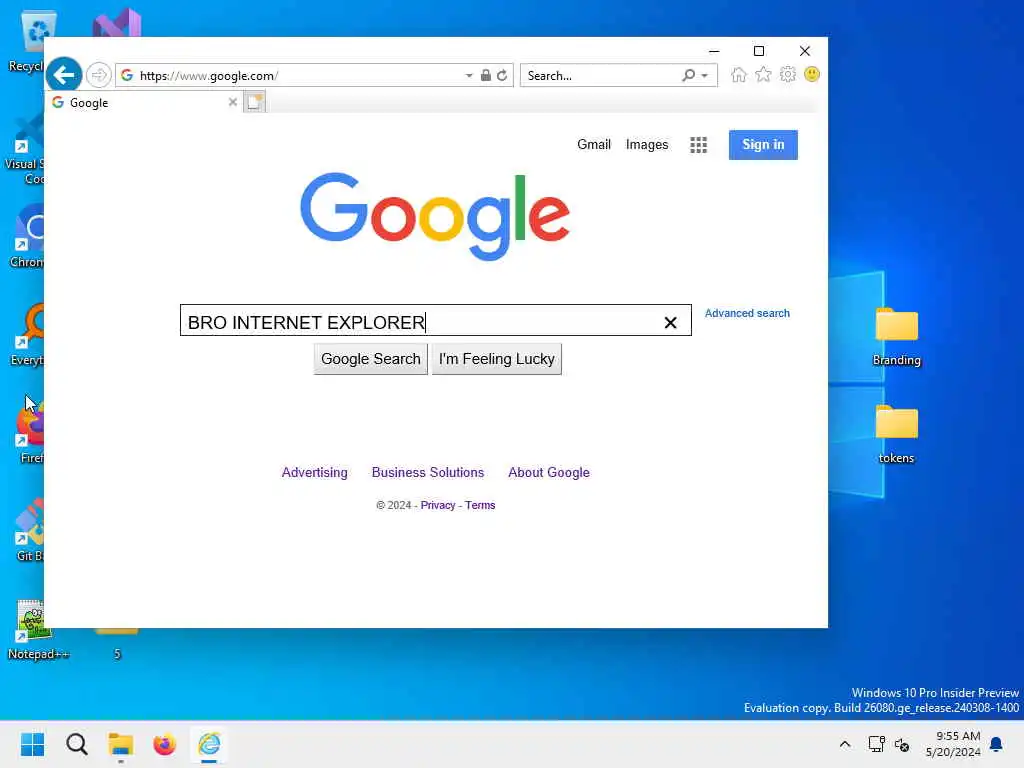Close the Google tab

(232, 102)
